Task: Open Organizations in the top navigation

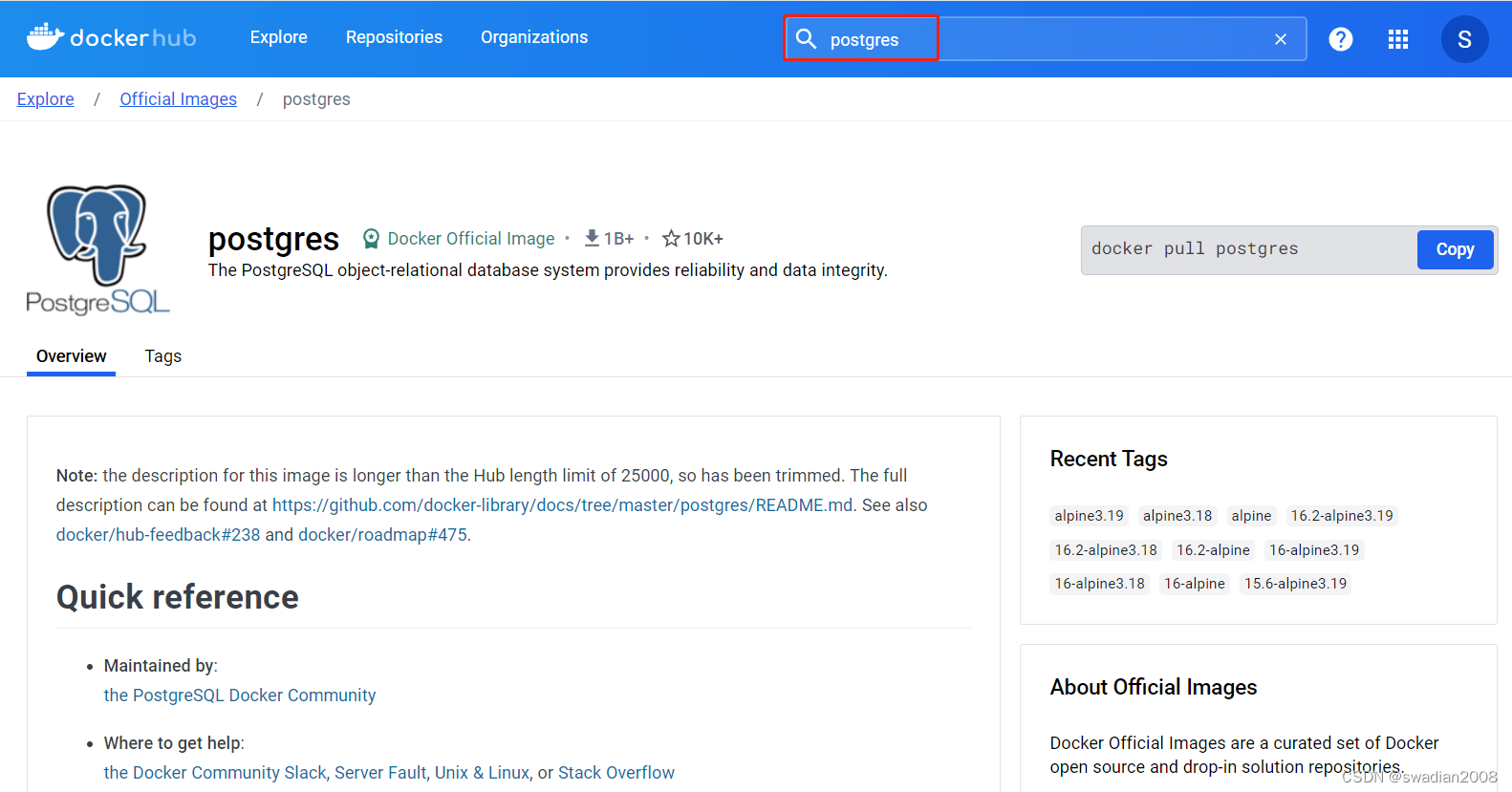Action: pyautogui.click(x=533, y=37)
